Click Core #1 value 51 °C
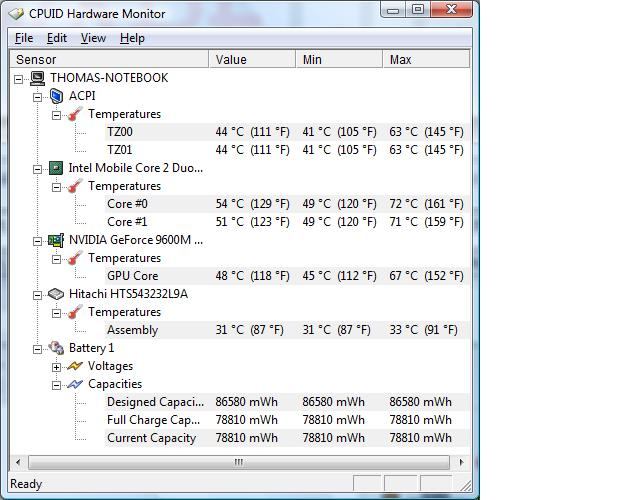This screenshot has width=640, height=500. click(x=252, y=222)
